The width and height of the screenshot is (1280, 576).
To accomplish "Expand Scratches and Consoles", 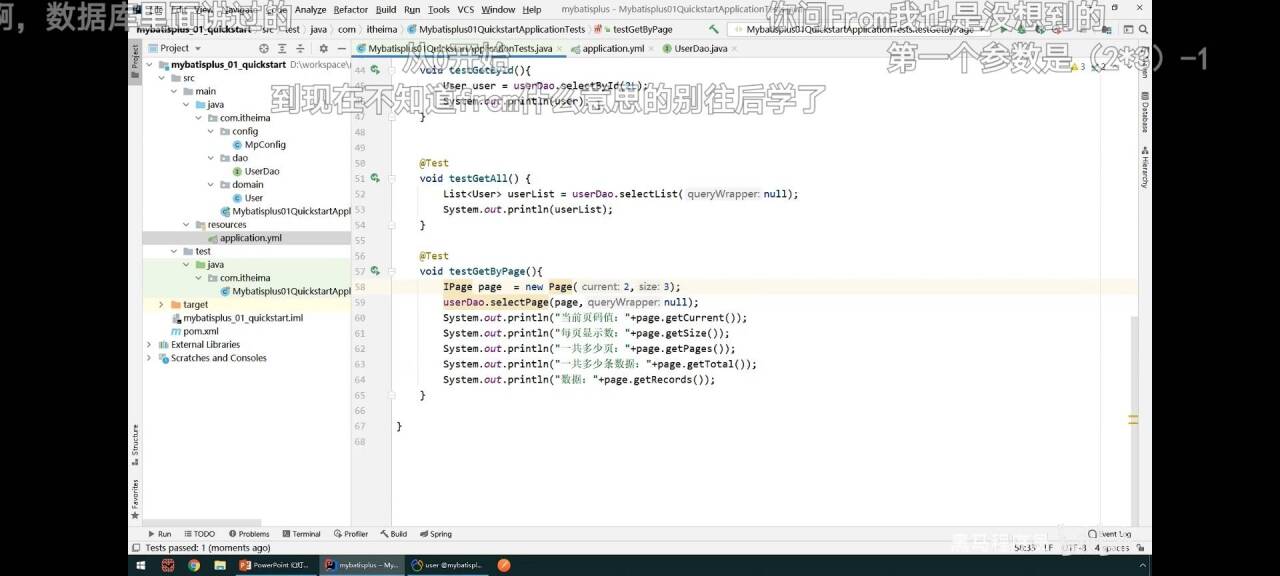I will [x=150, y=358].
